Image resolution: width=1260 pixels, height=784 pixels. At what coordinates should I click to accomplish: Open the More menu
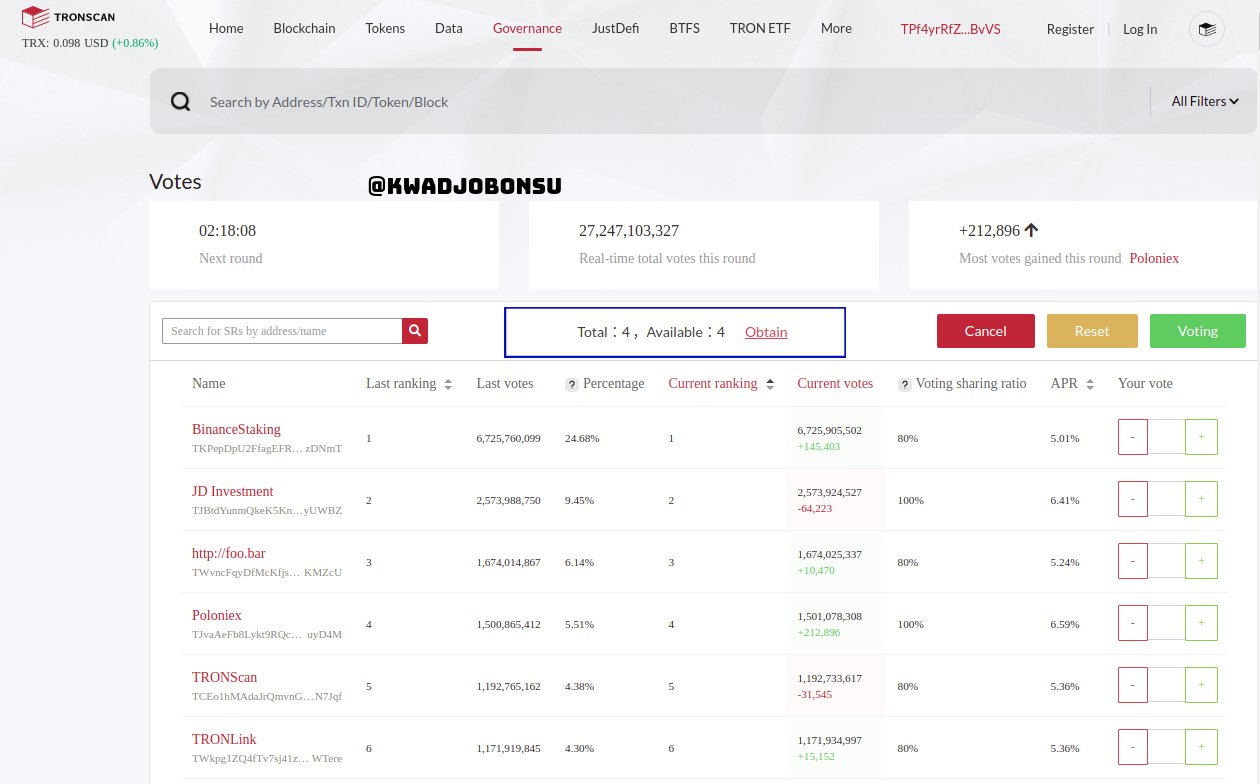coord(836,28)
